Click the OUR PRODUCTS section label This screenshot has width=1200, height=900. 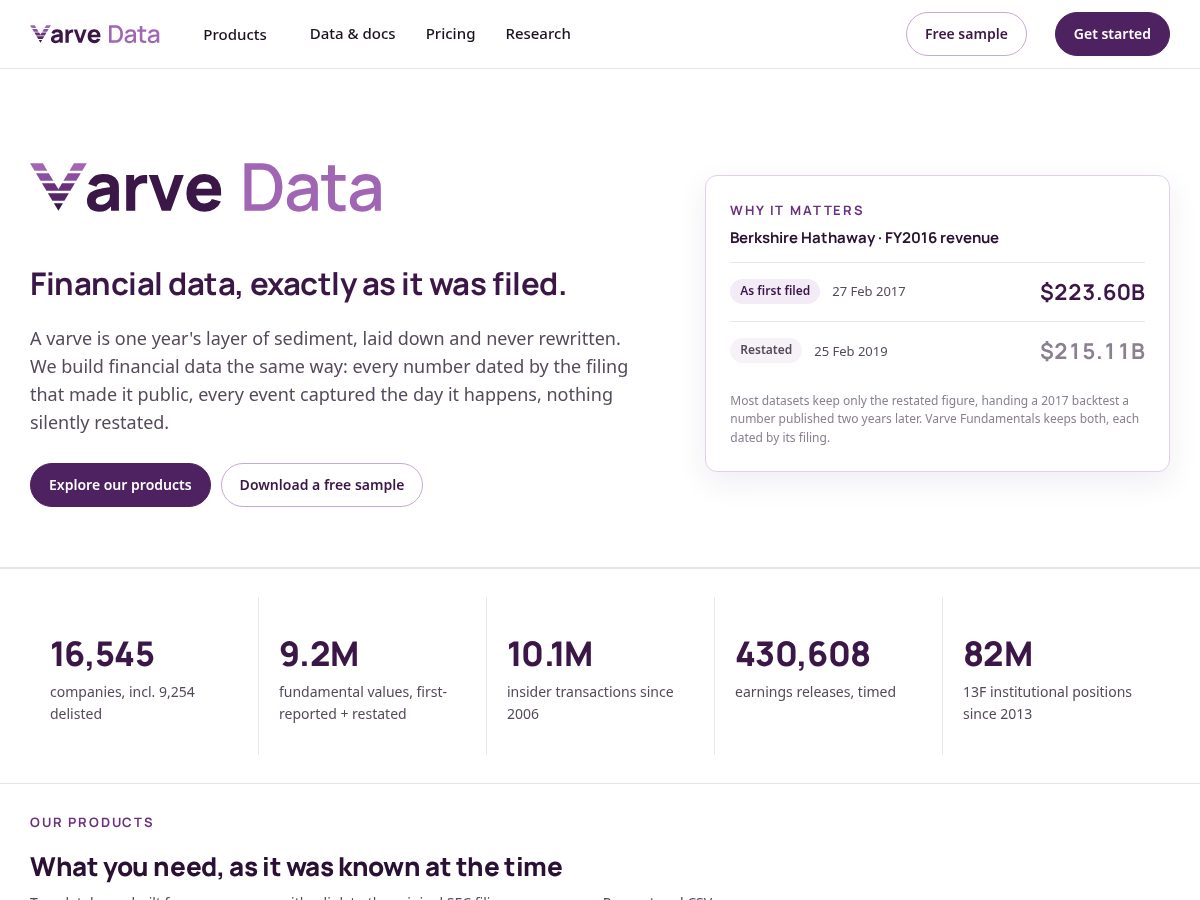click(x=92, y=822)
